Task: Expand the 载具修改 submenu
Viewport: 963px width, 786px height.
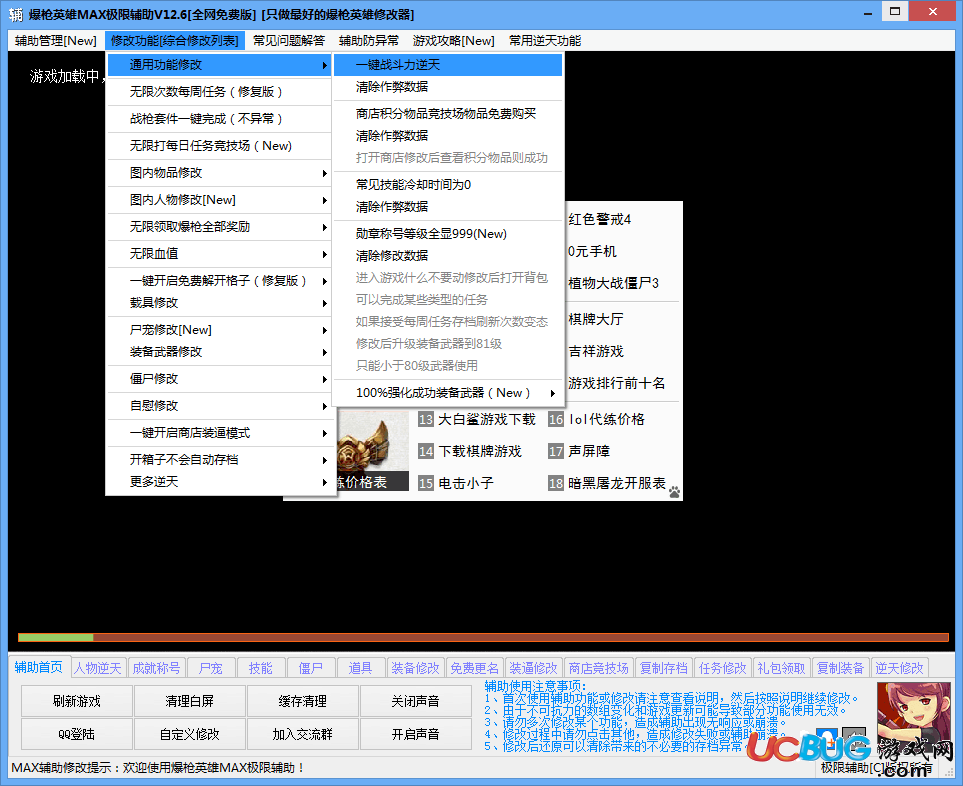Action: coord(220,303)
